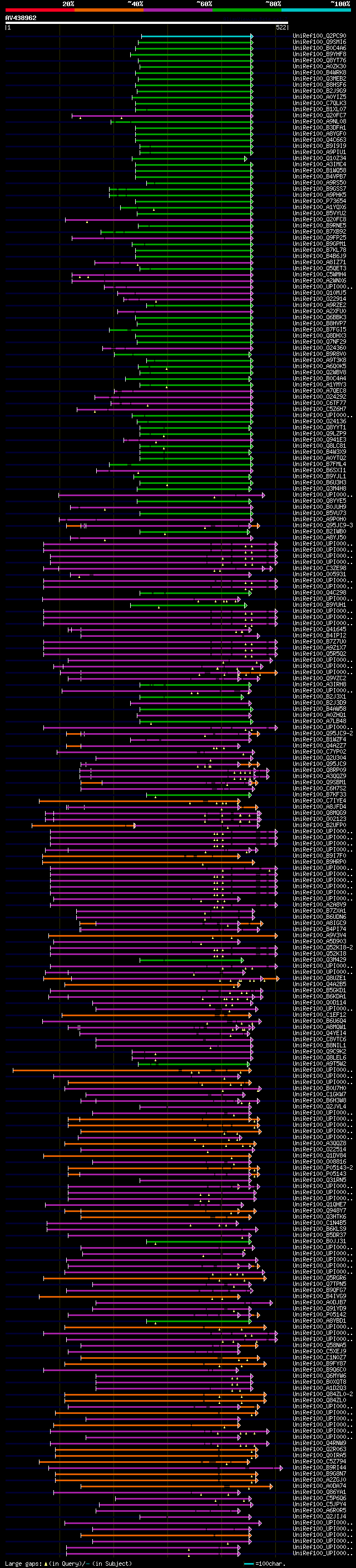The height and width of the screenshot is (1568, 356).
Task: Select hit UniRef100_Q10Z34
Action: [319, 159]
